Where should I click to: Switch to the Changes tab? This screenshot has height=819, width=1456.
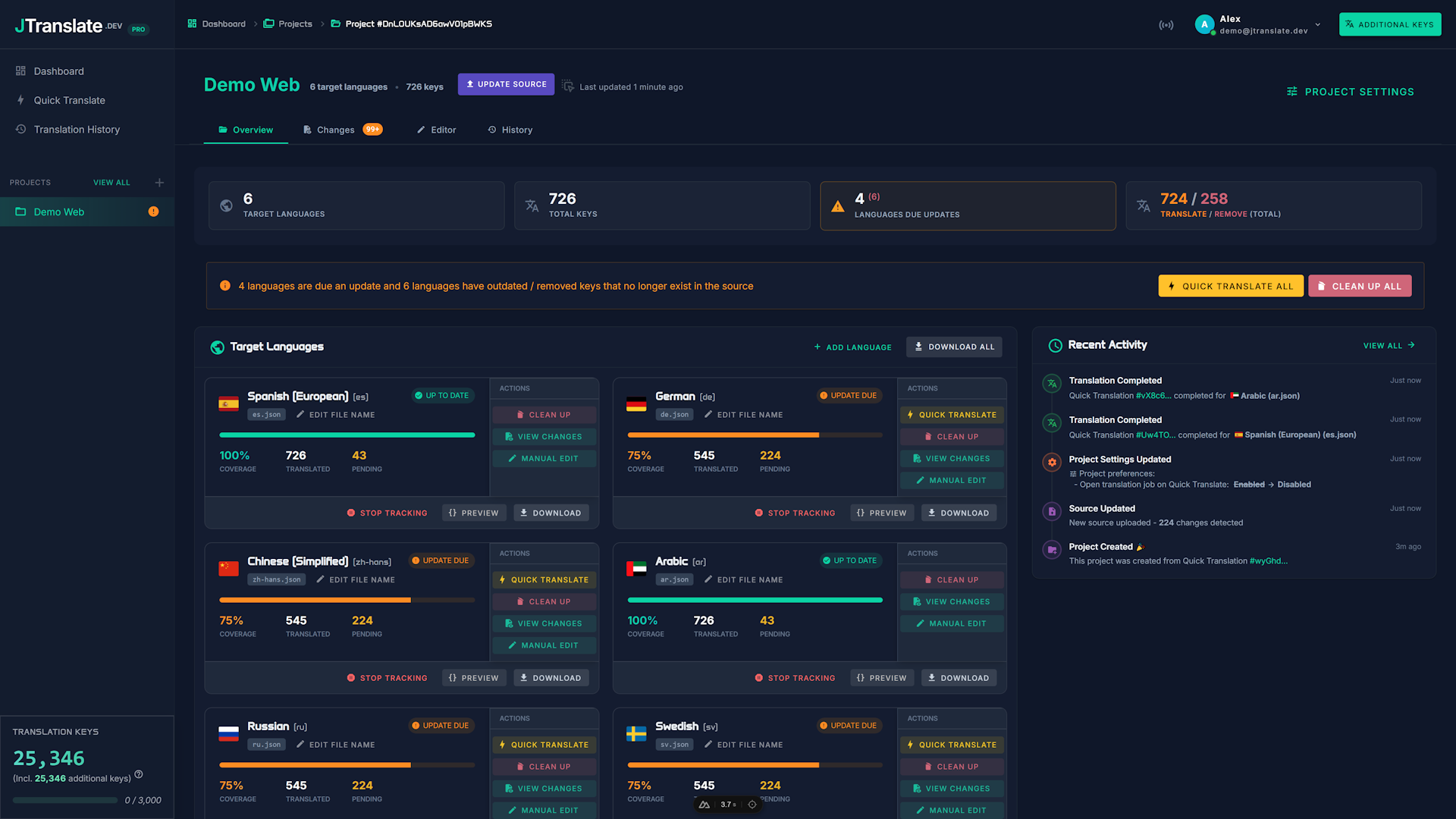pos(337,130)
